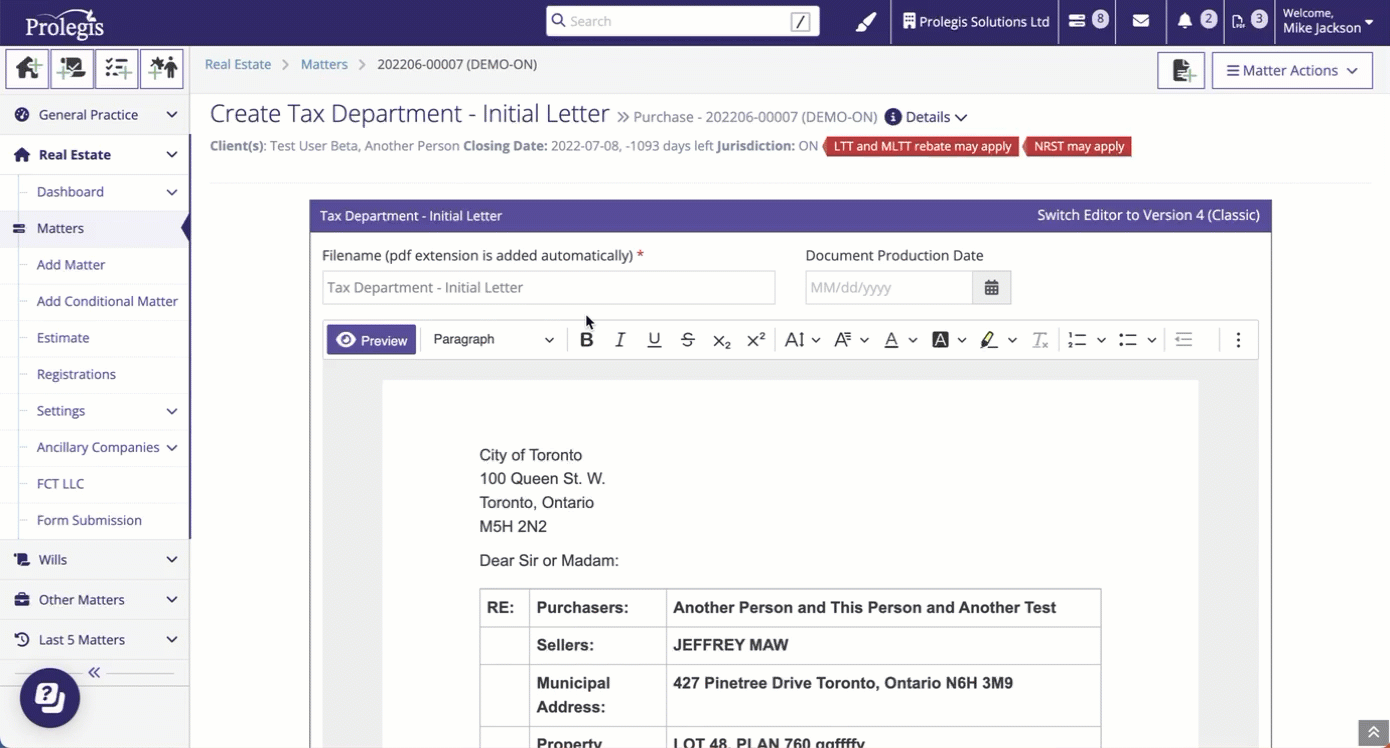
Task: Click the envelope messages icon
Action: click(1140, 21)
